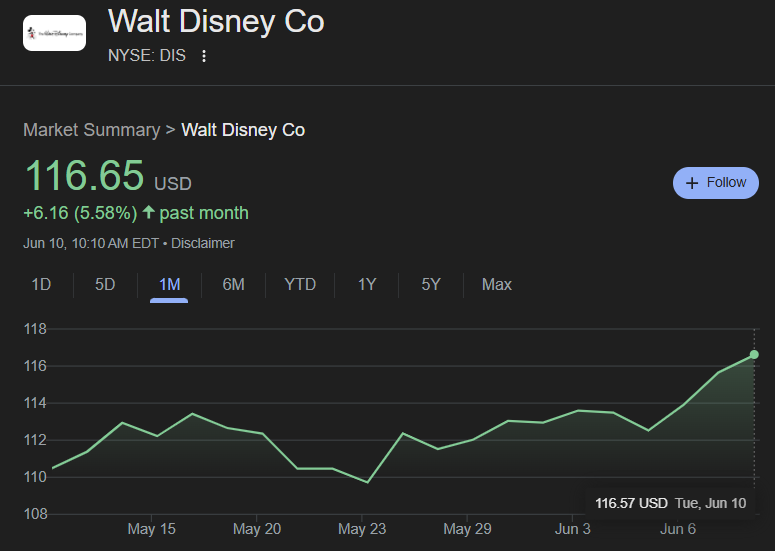The height and width of the screenshot is (551, 775).
Task: Click the Walt Disney Company logo thumbnail
Action: coord(54,33)
